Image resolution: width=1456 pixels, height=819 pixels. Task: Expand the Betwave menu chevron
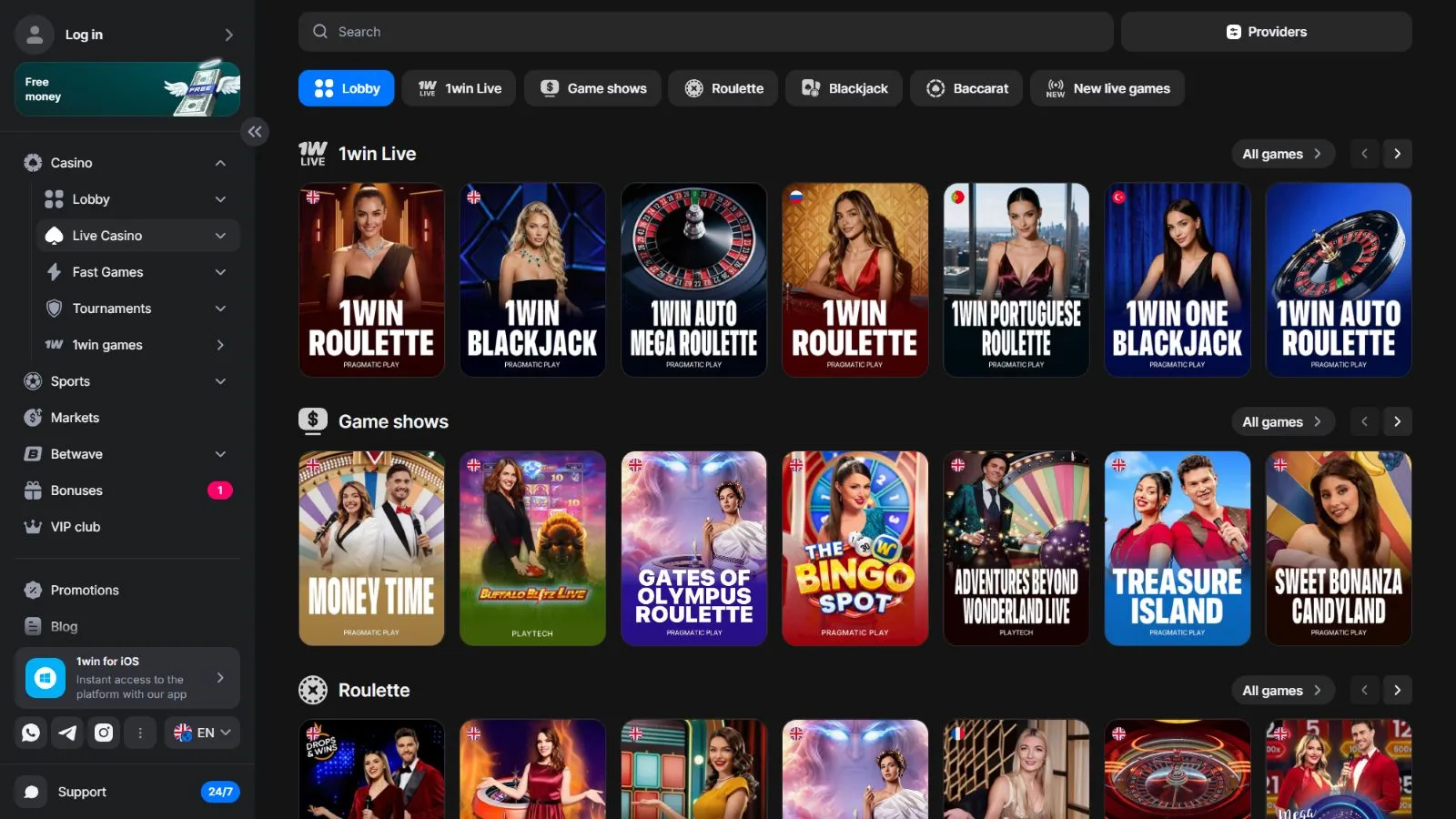220,454
